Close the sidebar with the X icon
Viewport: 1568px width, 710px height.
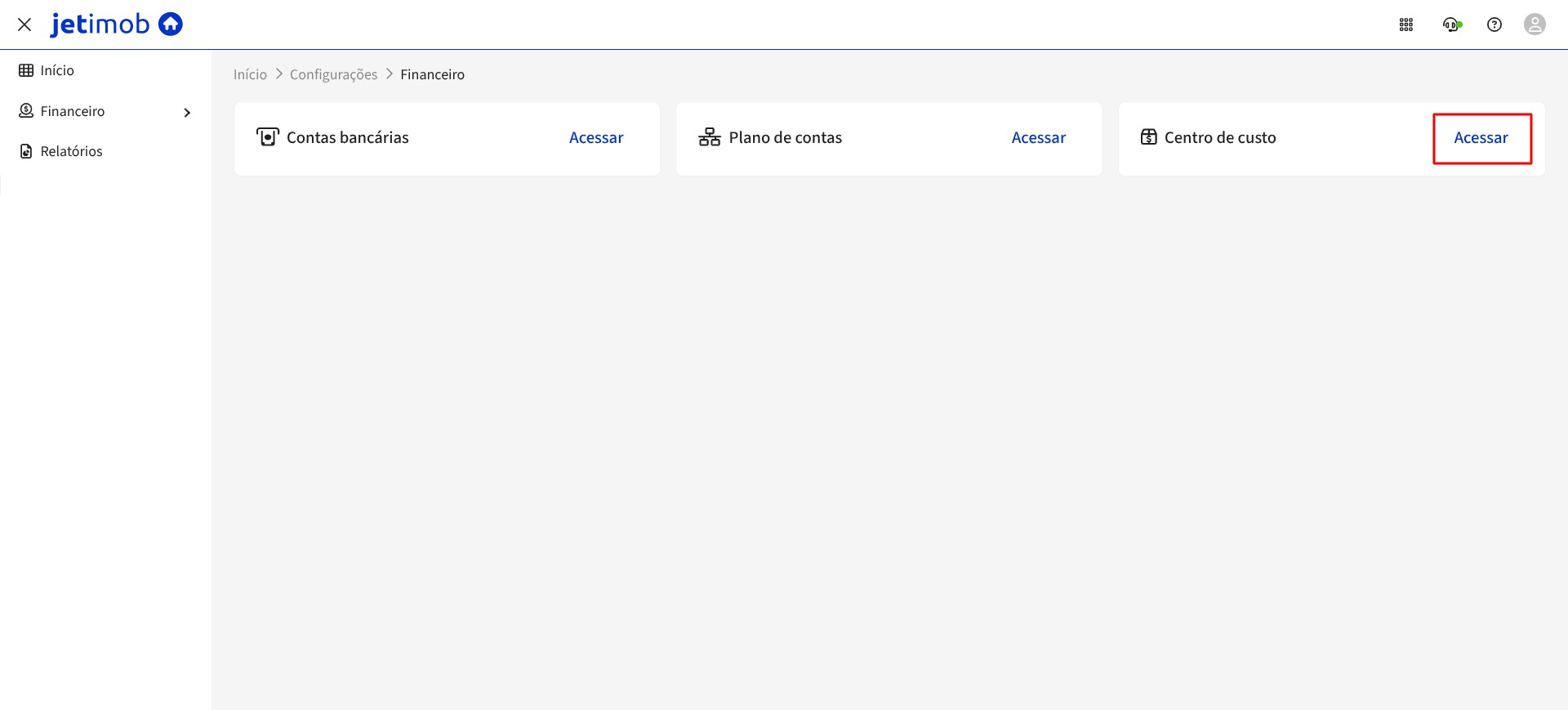tap(24, 25)
